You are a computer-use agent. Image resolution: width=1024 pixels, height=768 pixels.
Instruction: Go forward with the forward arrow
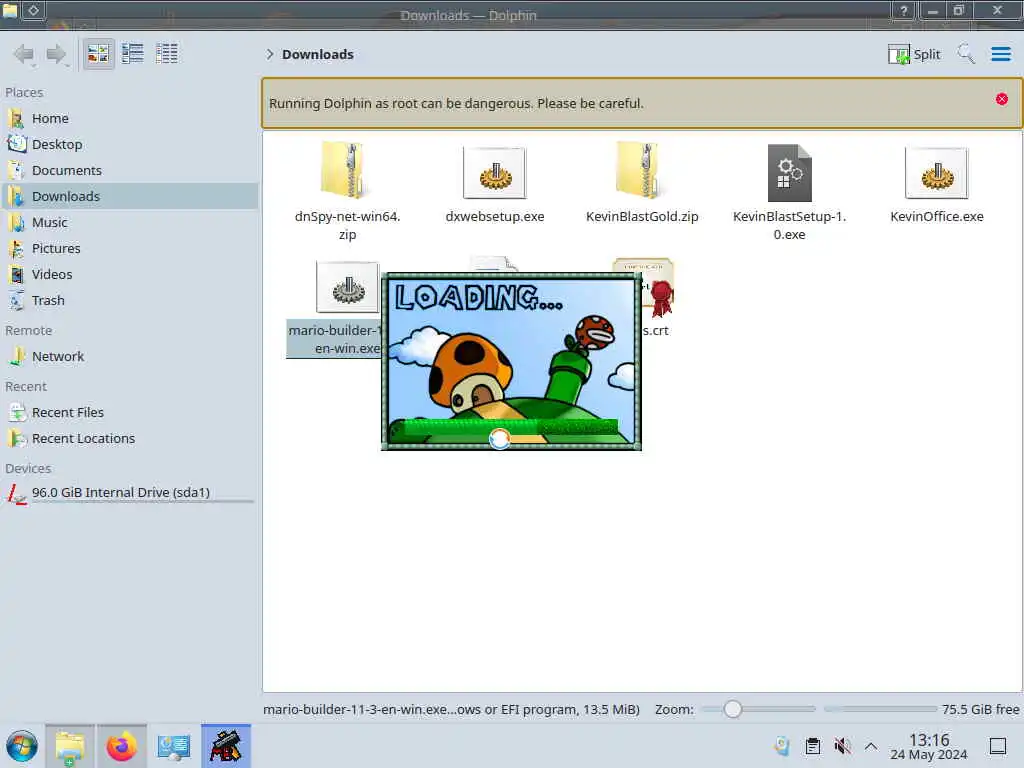click(56, 54)
